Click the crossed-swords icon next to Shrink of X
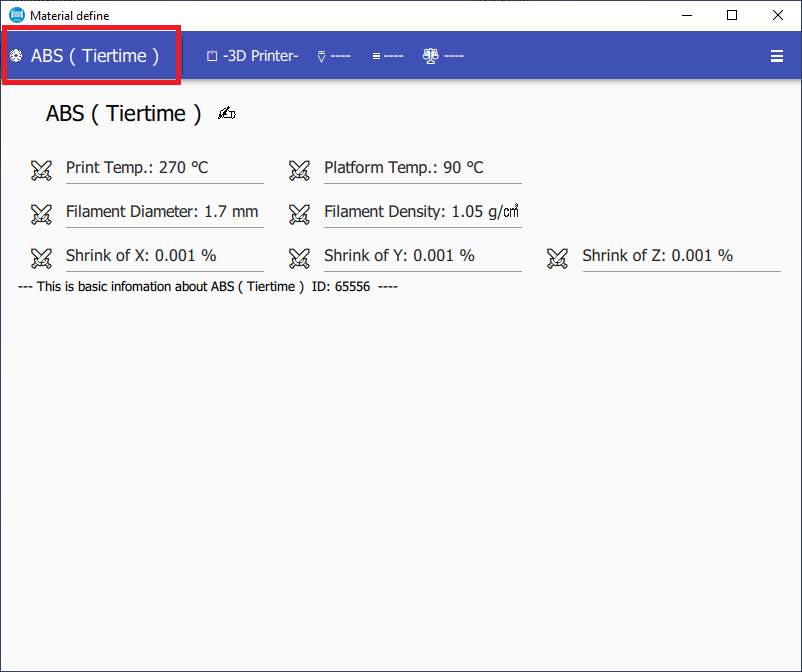Image resolution: width=802 pixels, height=672 pixels. coord(41,258)
